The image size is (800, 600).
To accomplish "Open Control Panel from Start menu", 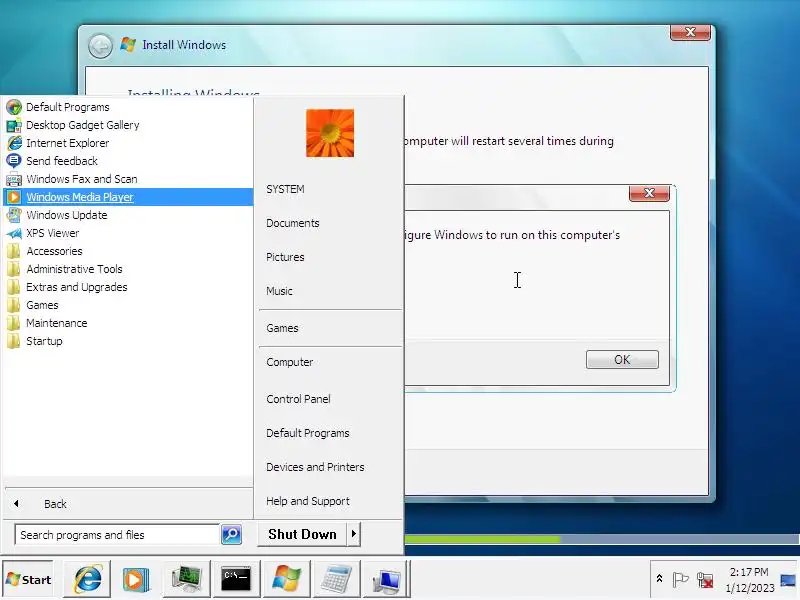I will (x=298, y=399).
